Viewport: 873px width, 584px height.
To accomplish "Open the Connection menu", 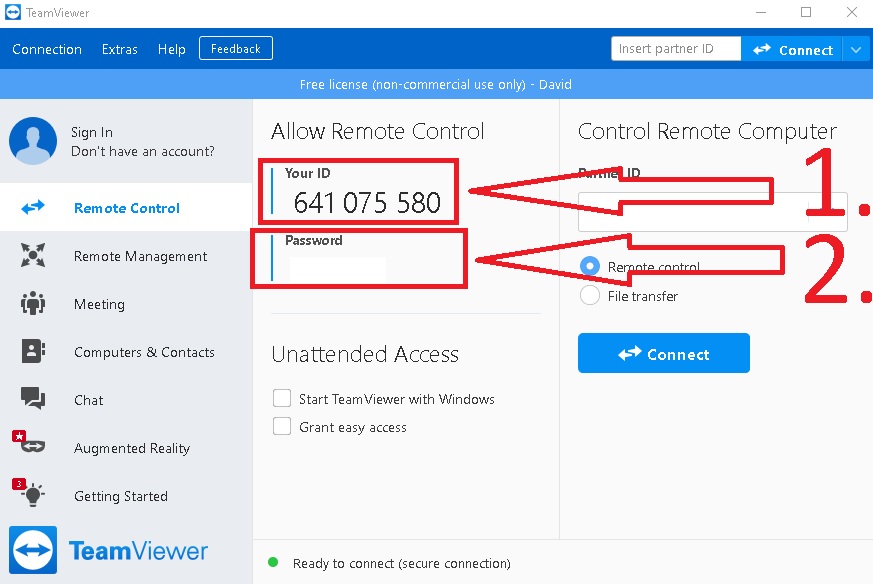I will click(x=47, y=49).
